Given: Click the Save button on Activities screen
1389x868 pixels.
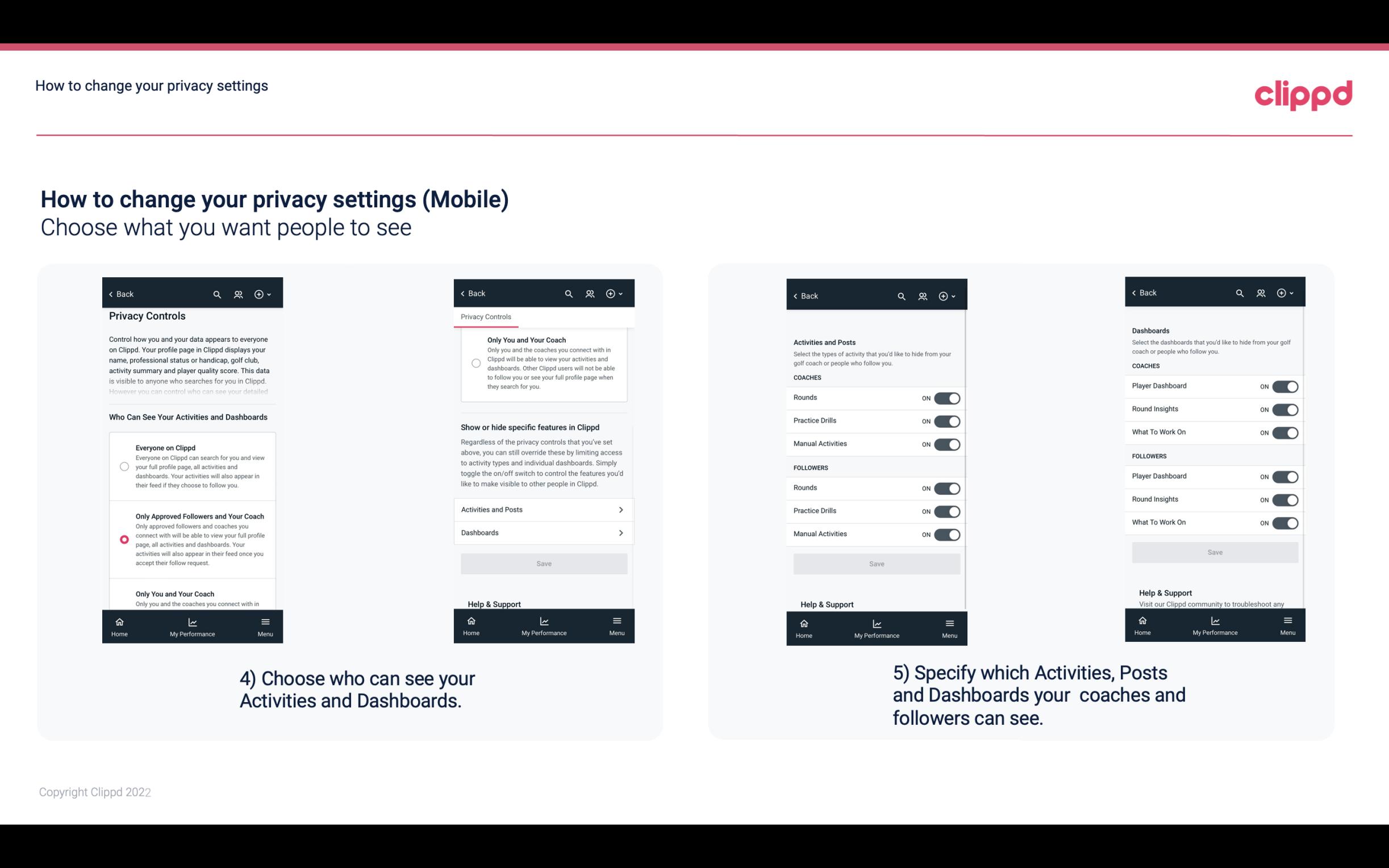Looking at the screenshot, I should coord(875,563).
